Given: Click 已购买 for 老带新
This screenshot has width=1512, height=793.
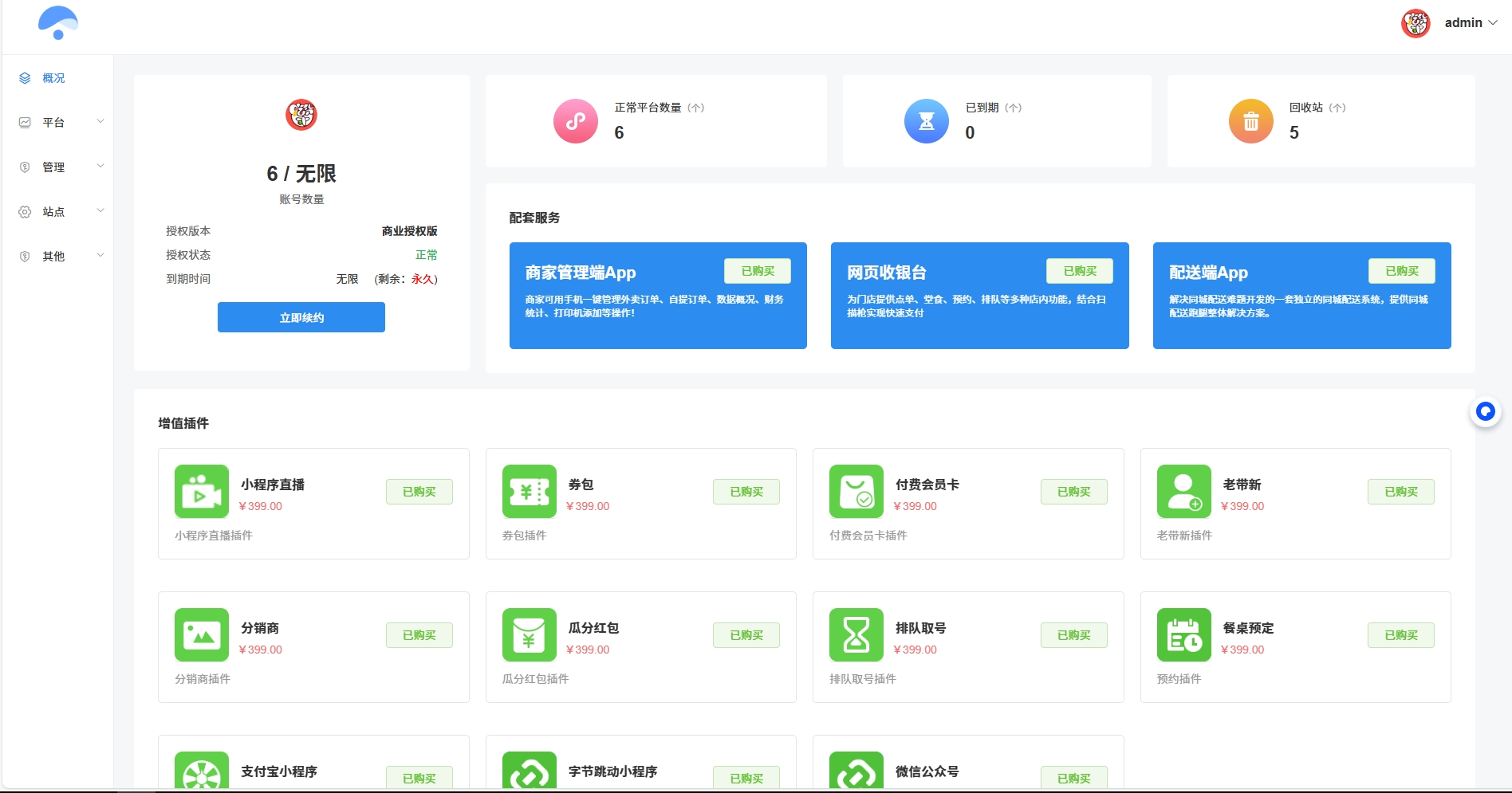Looking at the screenshot, I should [1401, 492].
